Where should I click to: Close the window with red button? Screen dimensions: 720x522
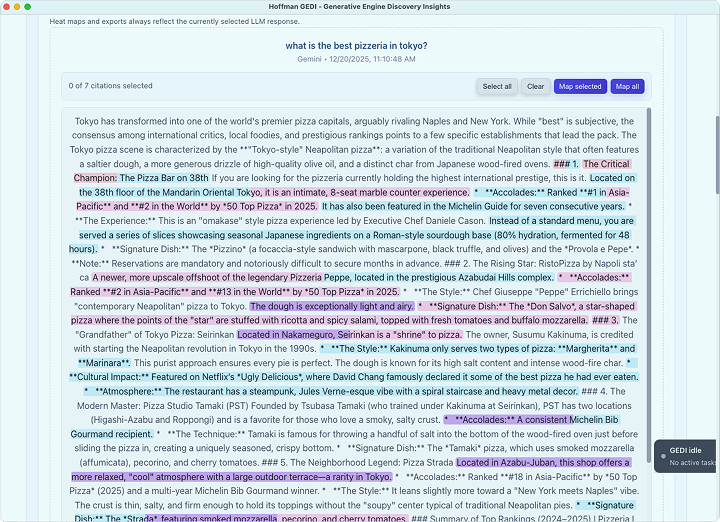9,7
